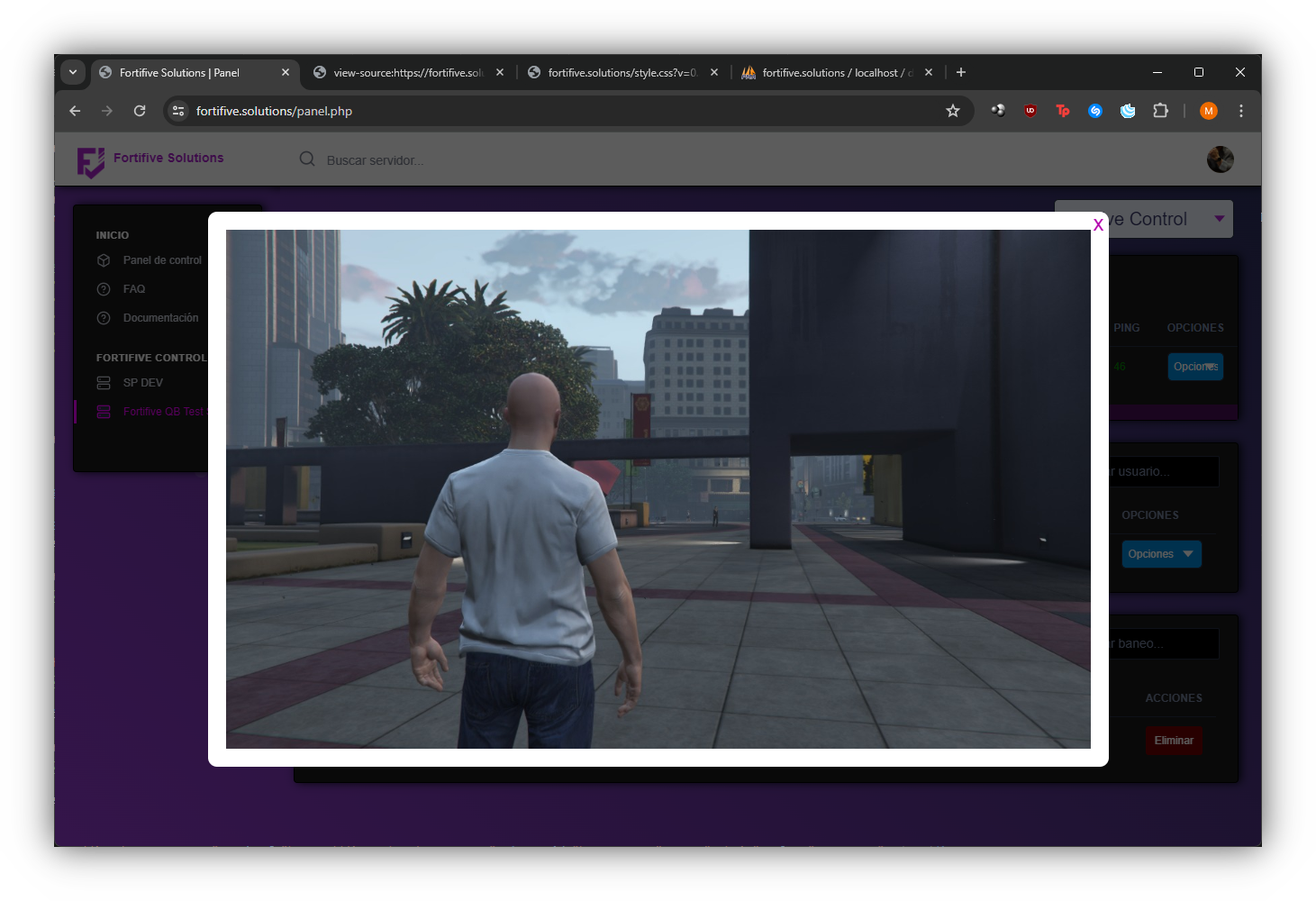Open the browser Extensions puzzle icon
The width and height of the screenshot is (1316, 901).
coord(1160,111)
